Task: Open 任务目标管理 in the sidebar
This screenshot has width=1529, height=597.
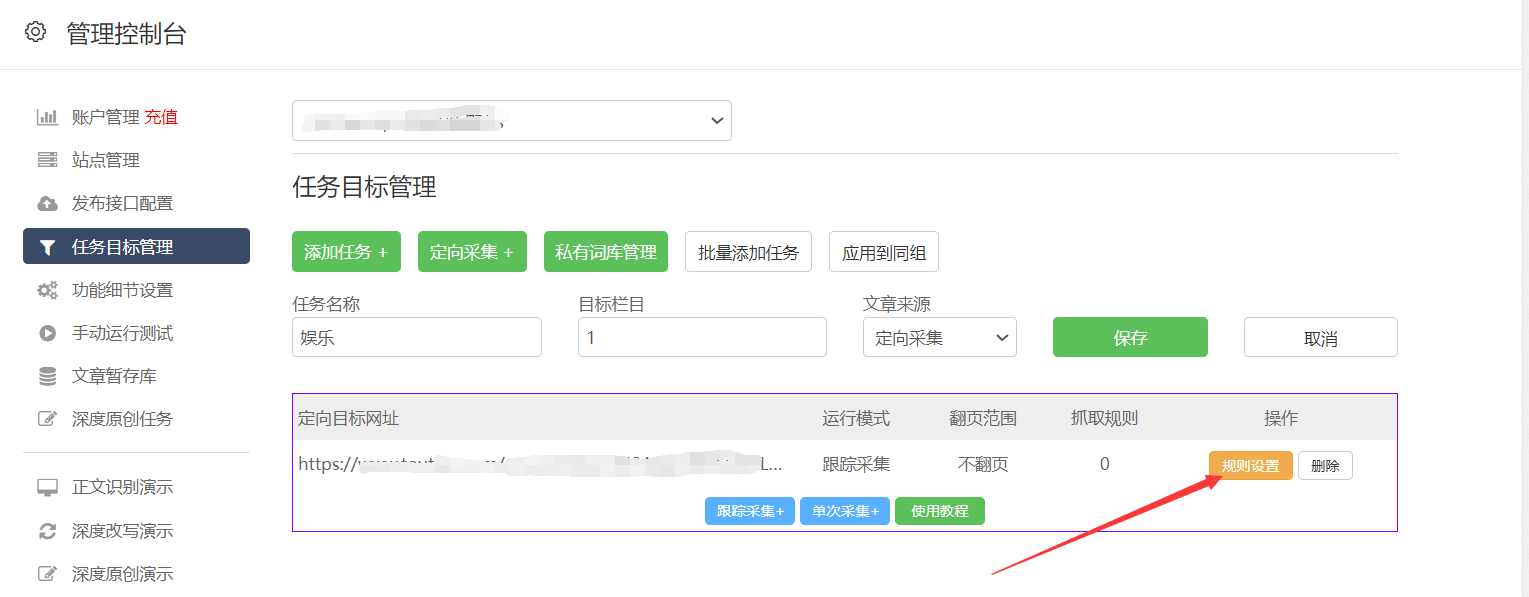Action: (136, 247)
